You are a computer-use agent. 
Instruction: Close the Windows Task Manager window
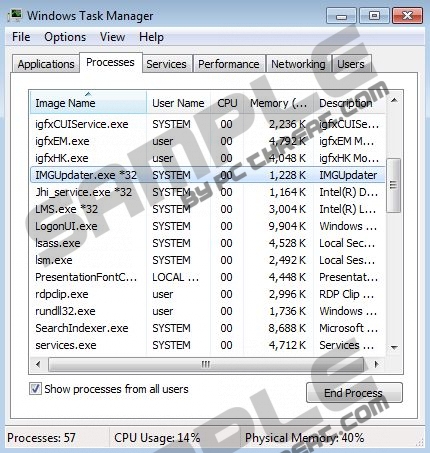click(x=407, y=16)
